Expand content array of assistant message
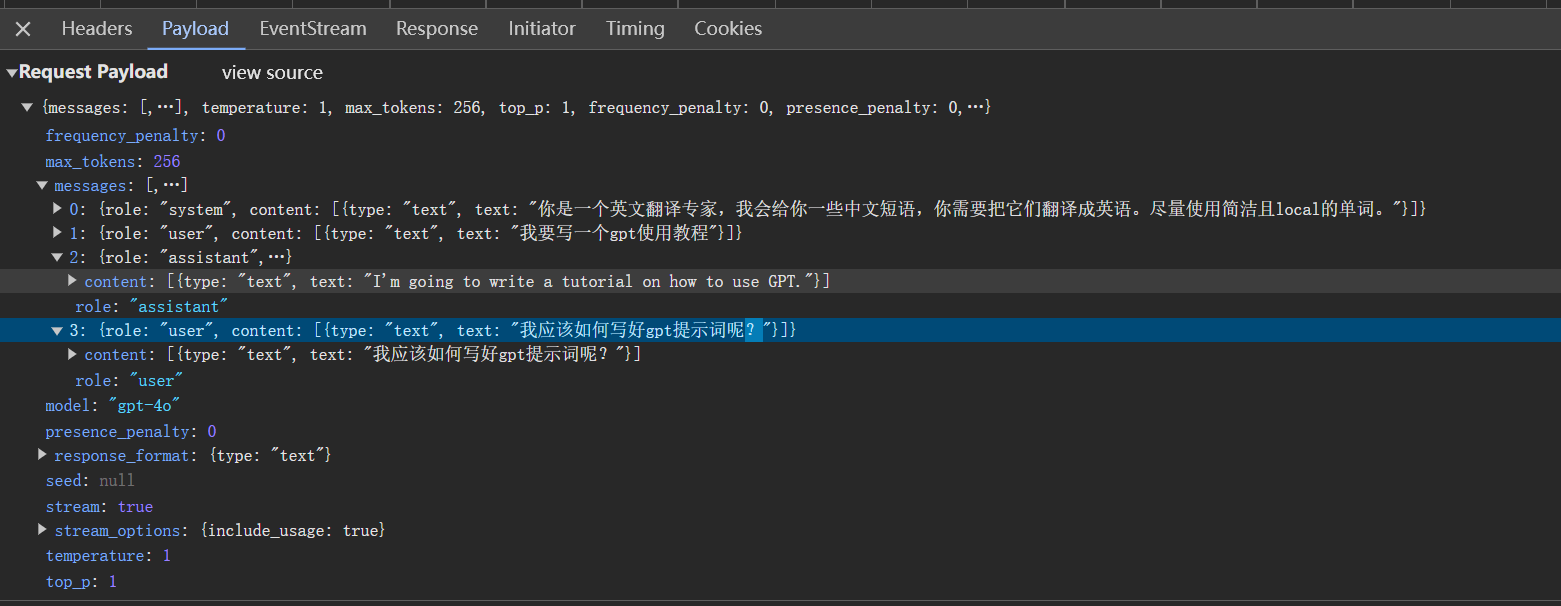The image size is (1561, 606). tap(73, 281)
